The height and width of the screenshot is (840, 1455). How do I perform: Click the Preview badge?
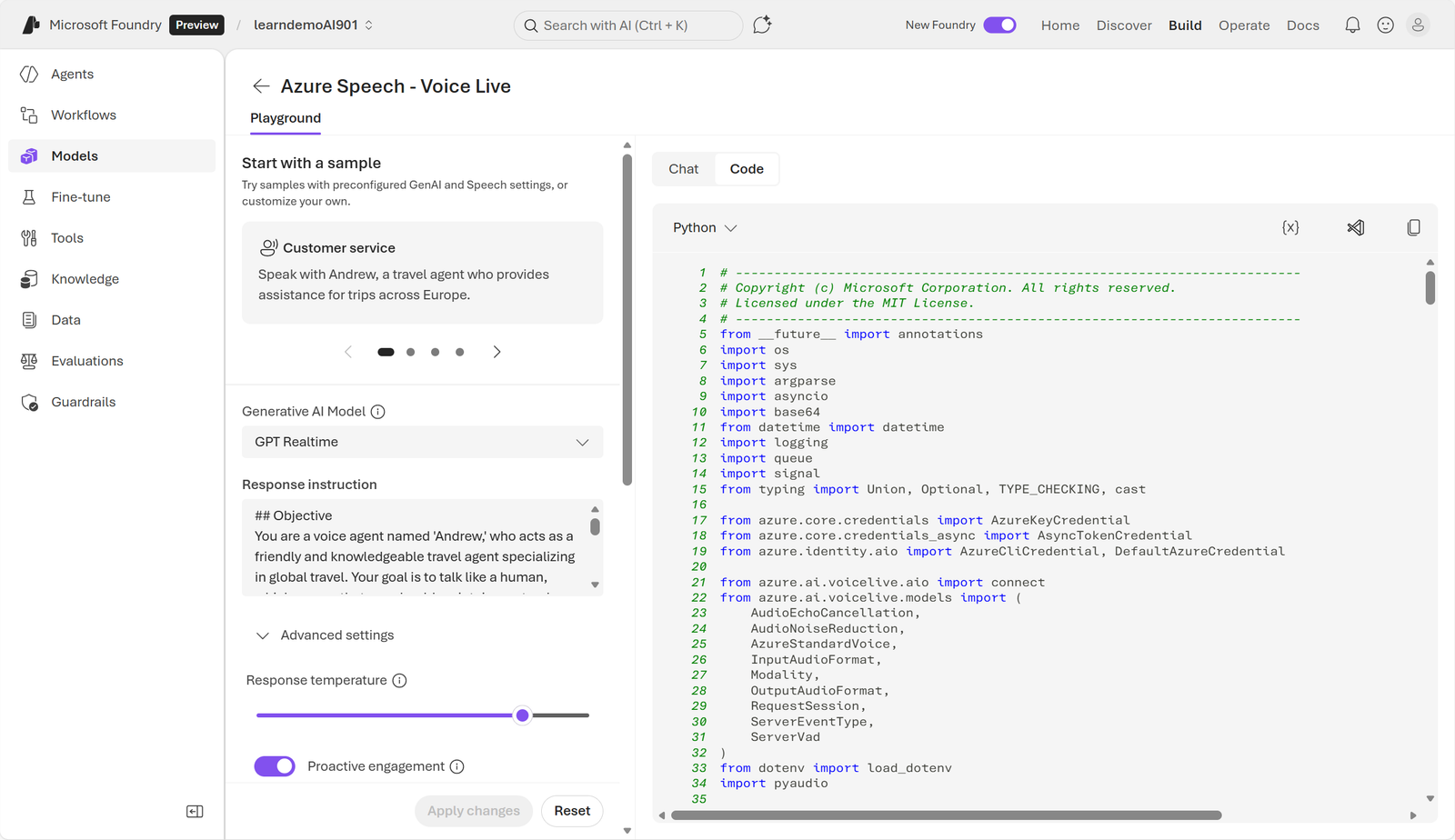197,25
